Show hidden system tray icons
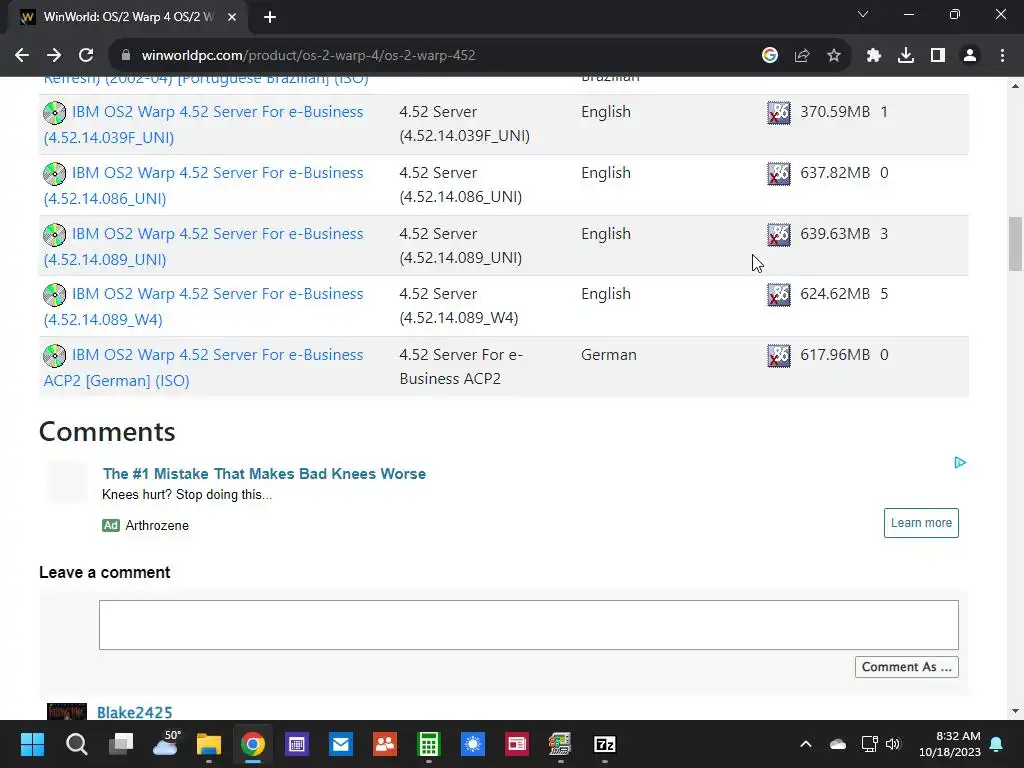The height and width of the screenshot is (768, 1024). (x=806, y=744)
